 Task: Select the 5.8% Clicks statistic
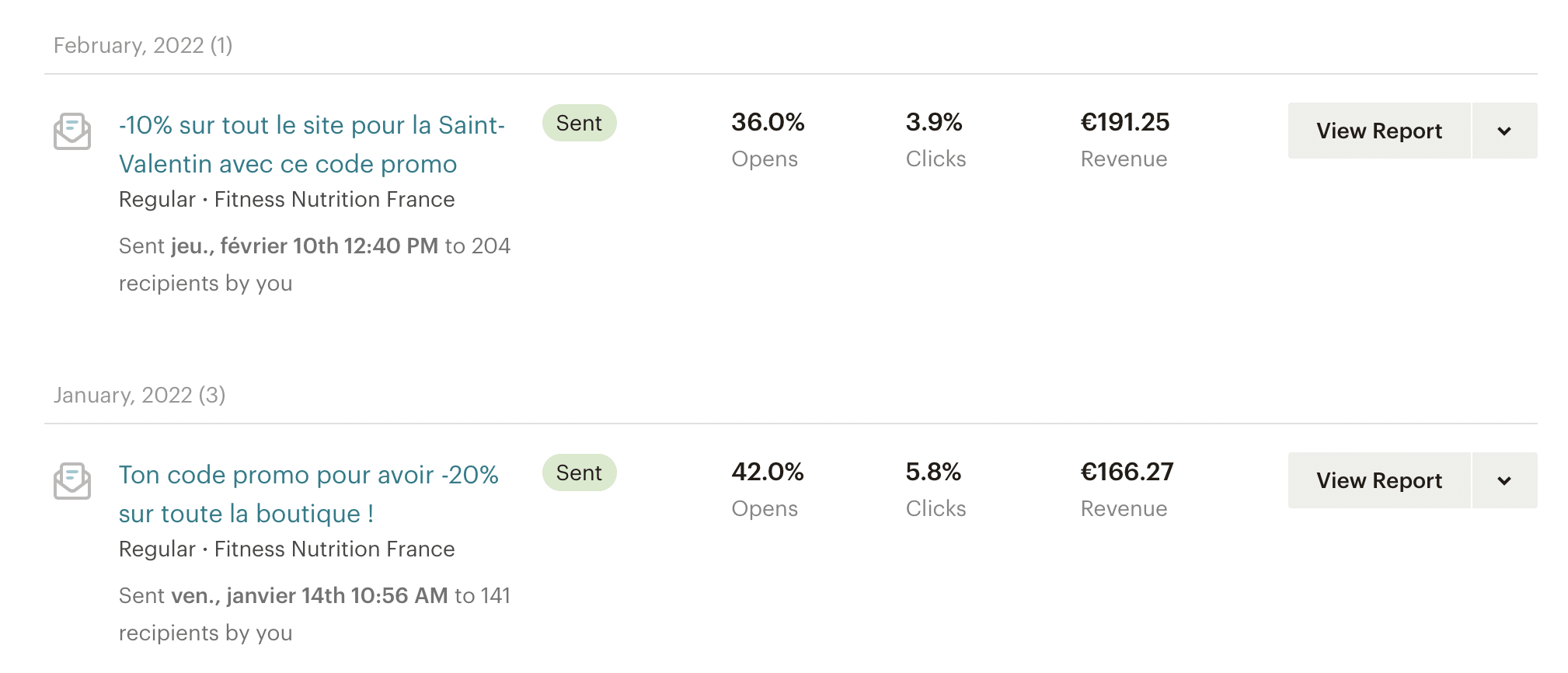[x=936, y=490]
